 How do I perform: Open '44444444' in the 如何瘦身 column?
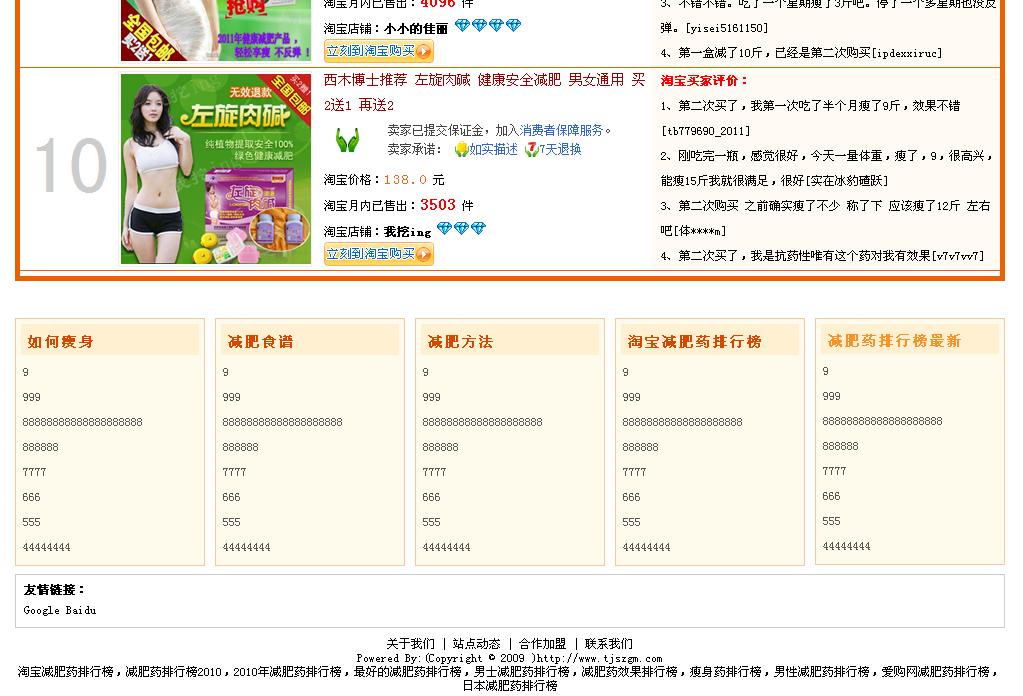pyautogui.click(x=46, y=547)
